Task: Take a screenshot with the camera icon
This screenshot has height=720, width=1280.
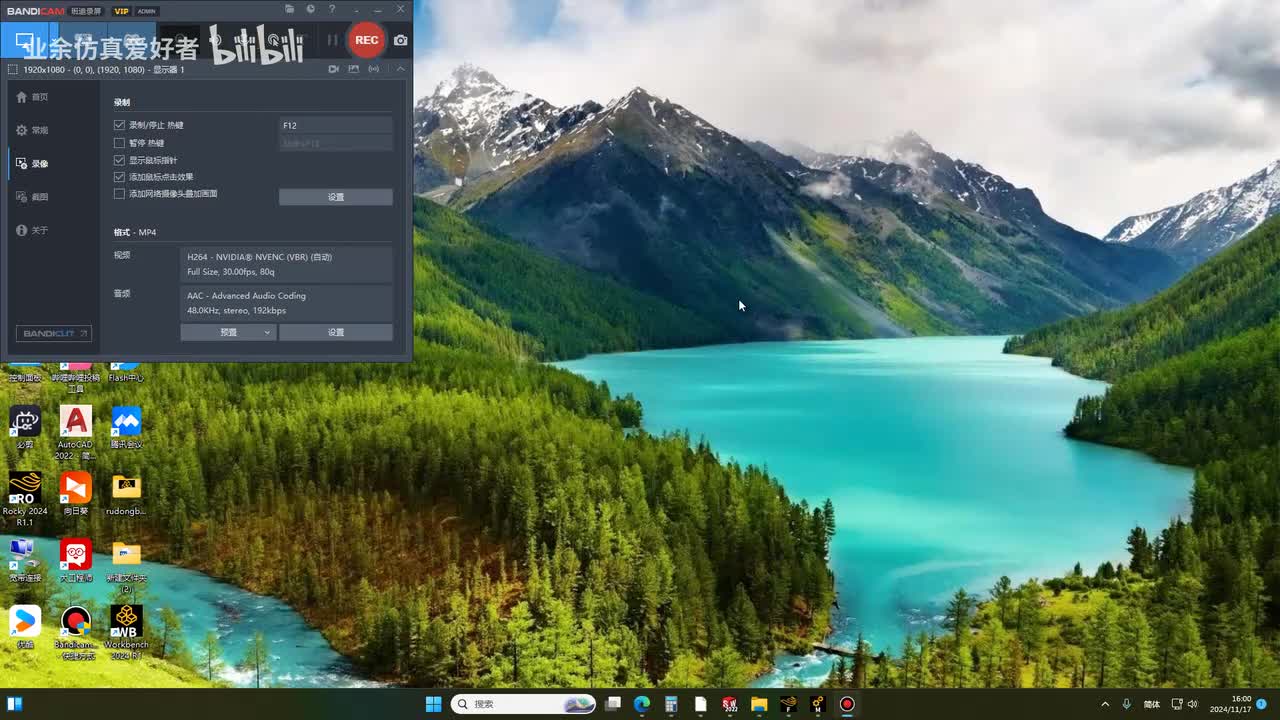Action: pyautogui.click(x=400, y=40)
